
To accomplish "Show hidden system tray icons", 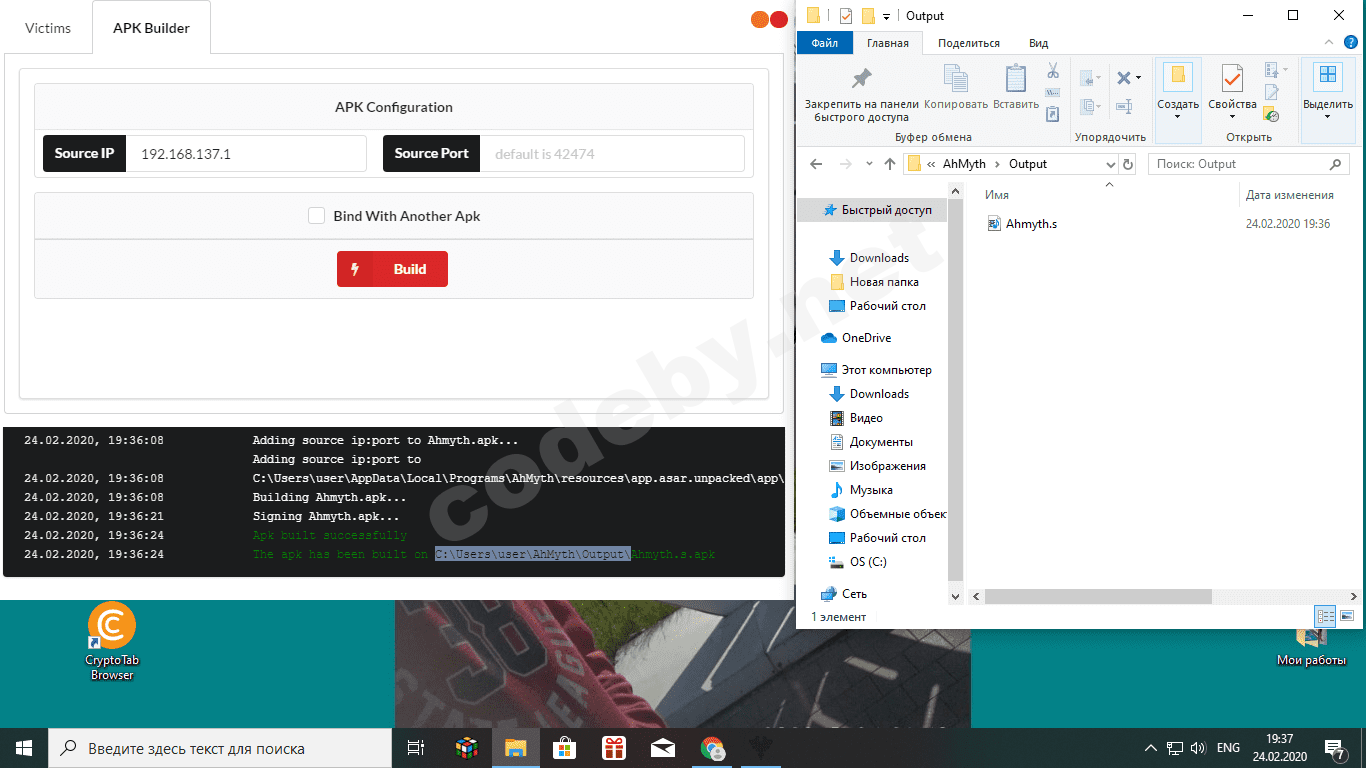I will point(1150,748).
